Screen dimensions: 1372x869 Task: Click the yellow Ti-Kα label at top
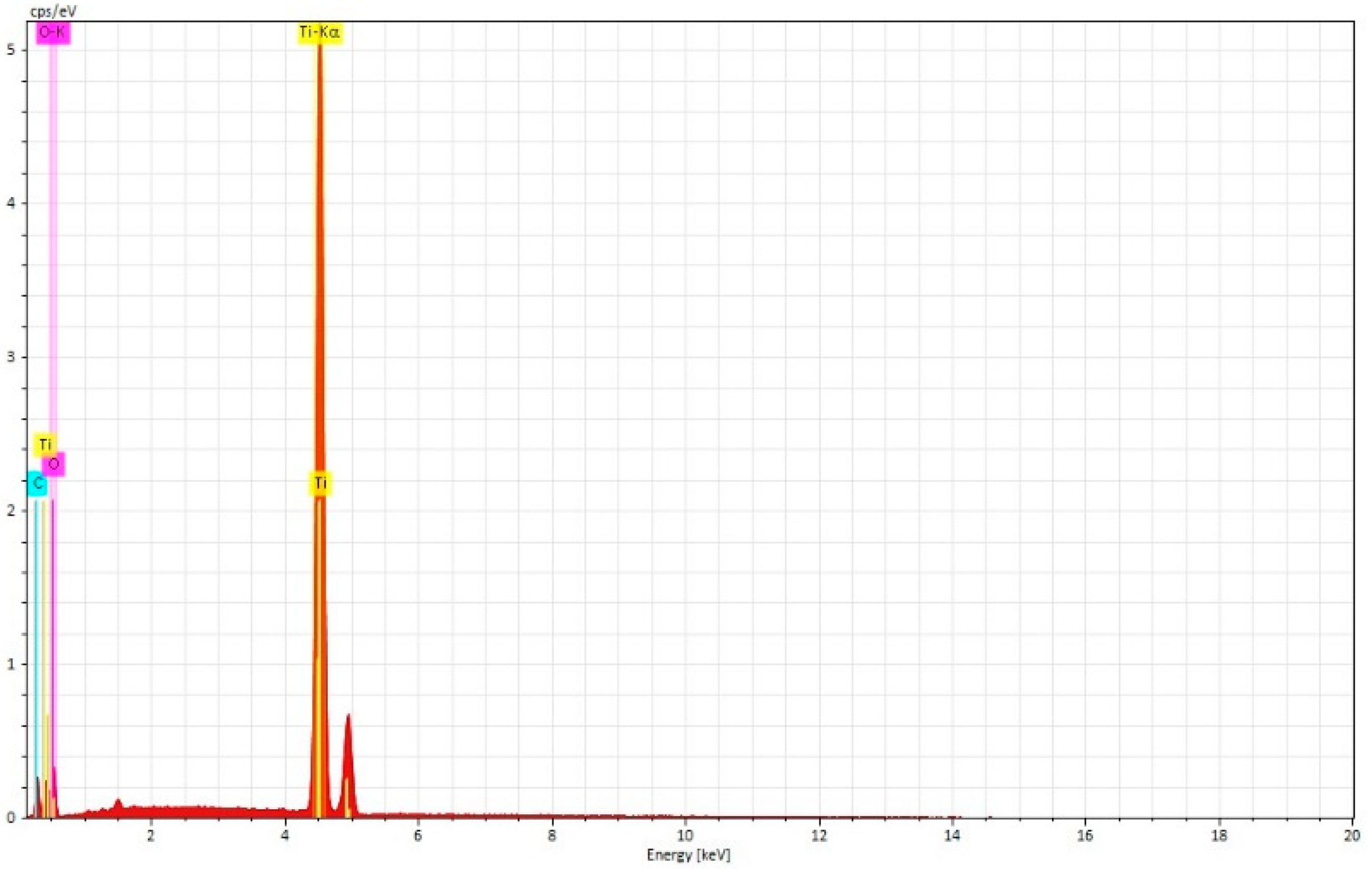click(x=320, y=33)
